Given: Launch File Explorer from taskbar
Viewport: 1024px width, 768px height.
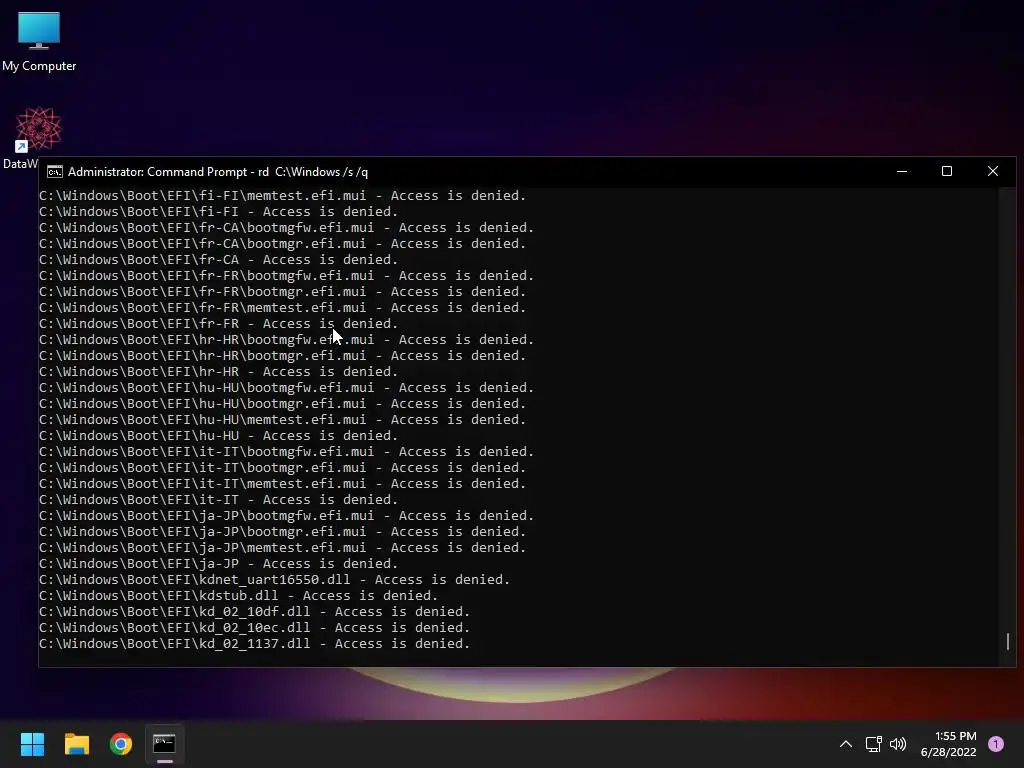Looking at the screenshot, I should tap(76, 744).
